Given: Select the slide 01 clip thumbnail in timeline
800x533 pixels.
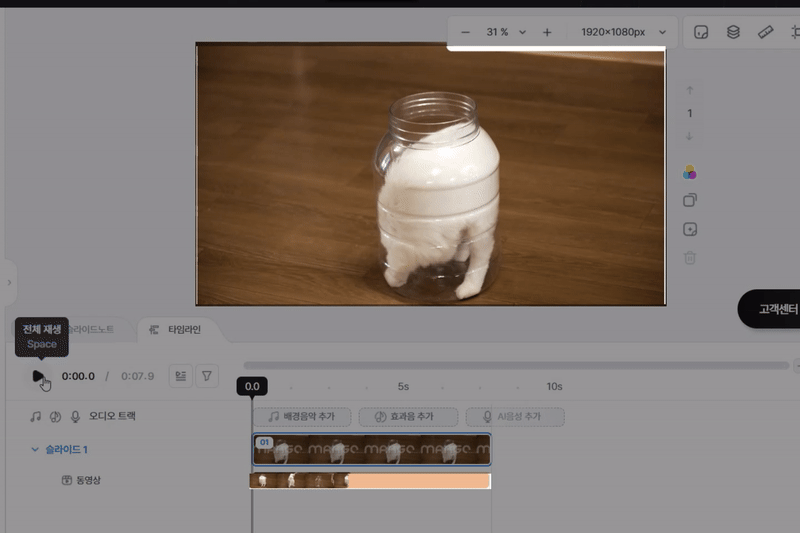Looking at the screenshot, I should click(x=371, y=450).
